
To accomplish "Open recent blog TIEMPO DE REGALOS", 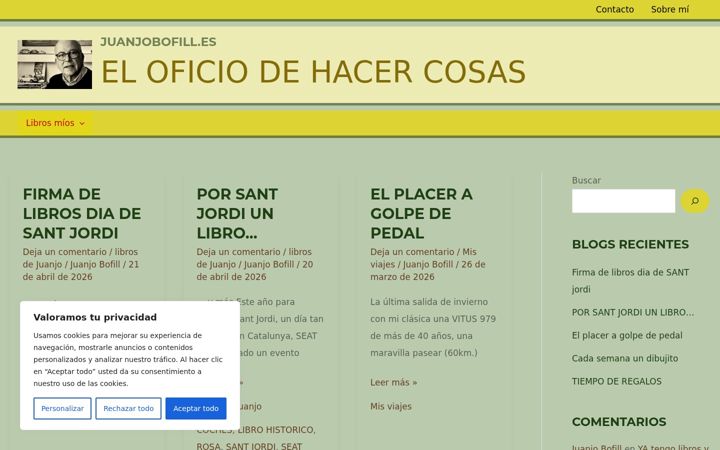I will (617, 381).
